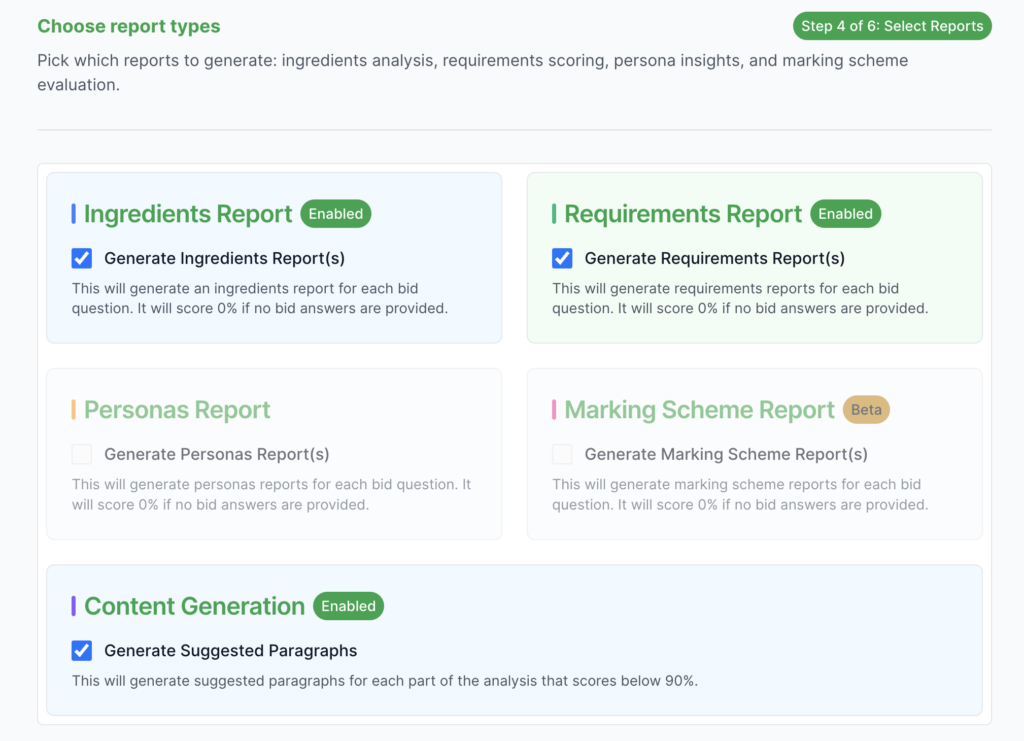This screenshot has width=1024, height=741.
Task: Tick the Generate Personas Report(s) checkbox
Action: 82,455
